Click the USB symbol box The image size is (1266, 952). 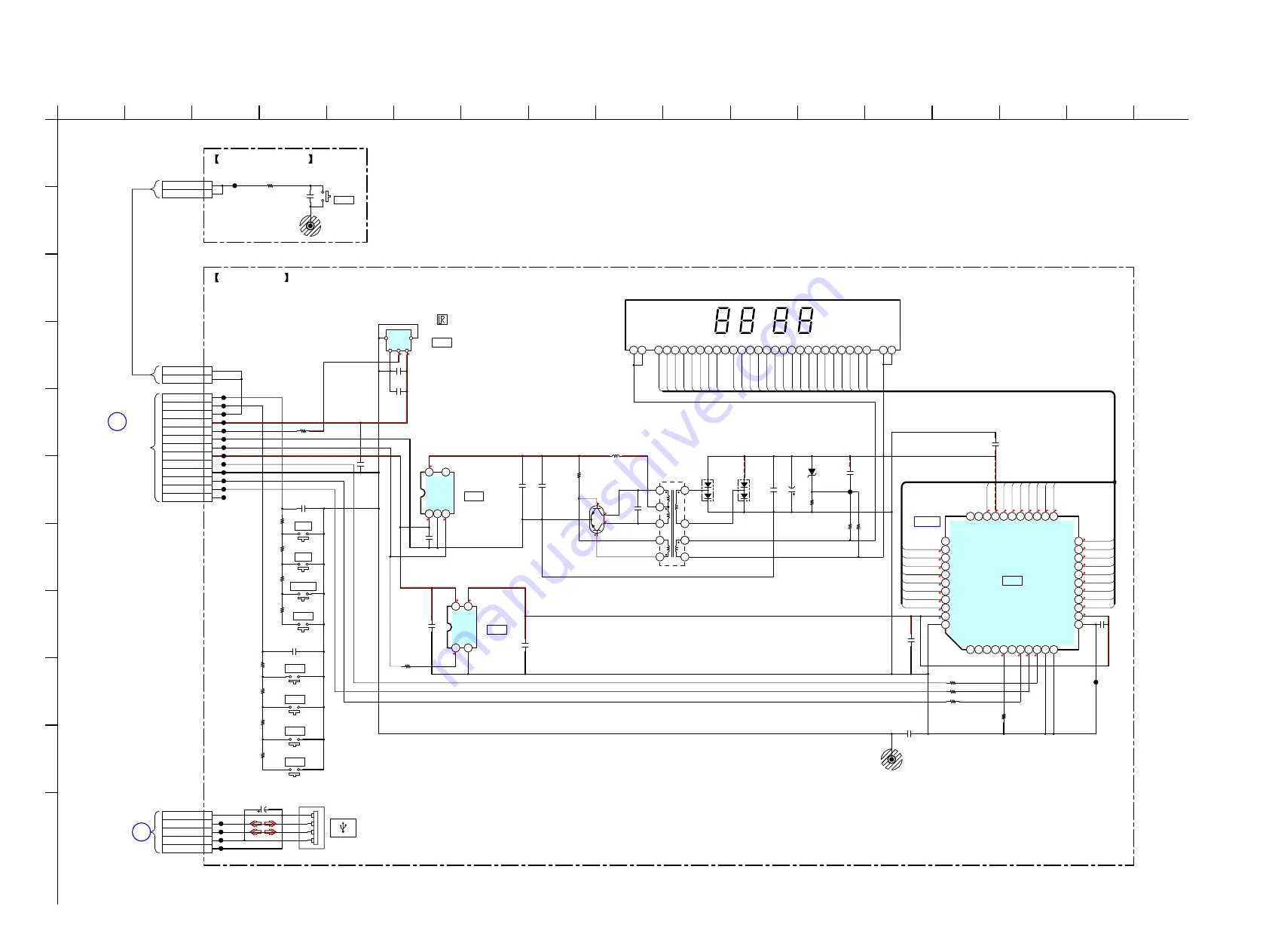click(343, 828)
